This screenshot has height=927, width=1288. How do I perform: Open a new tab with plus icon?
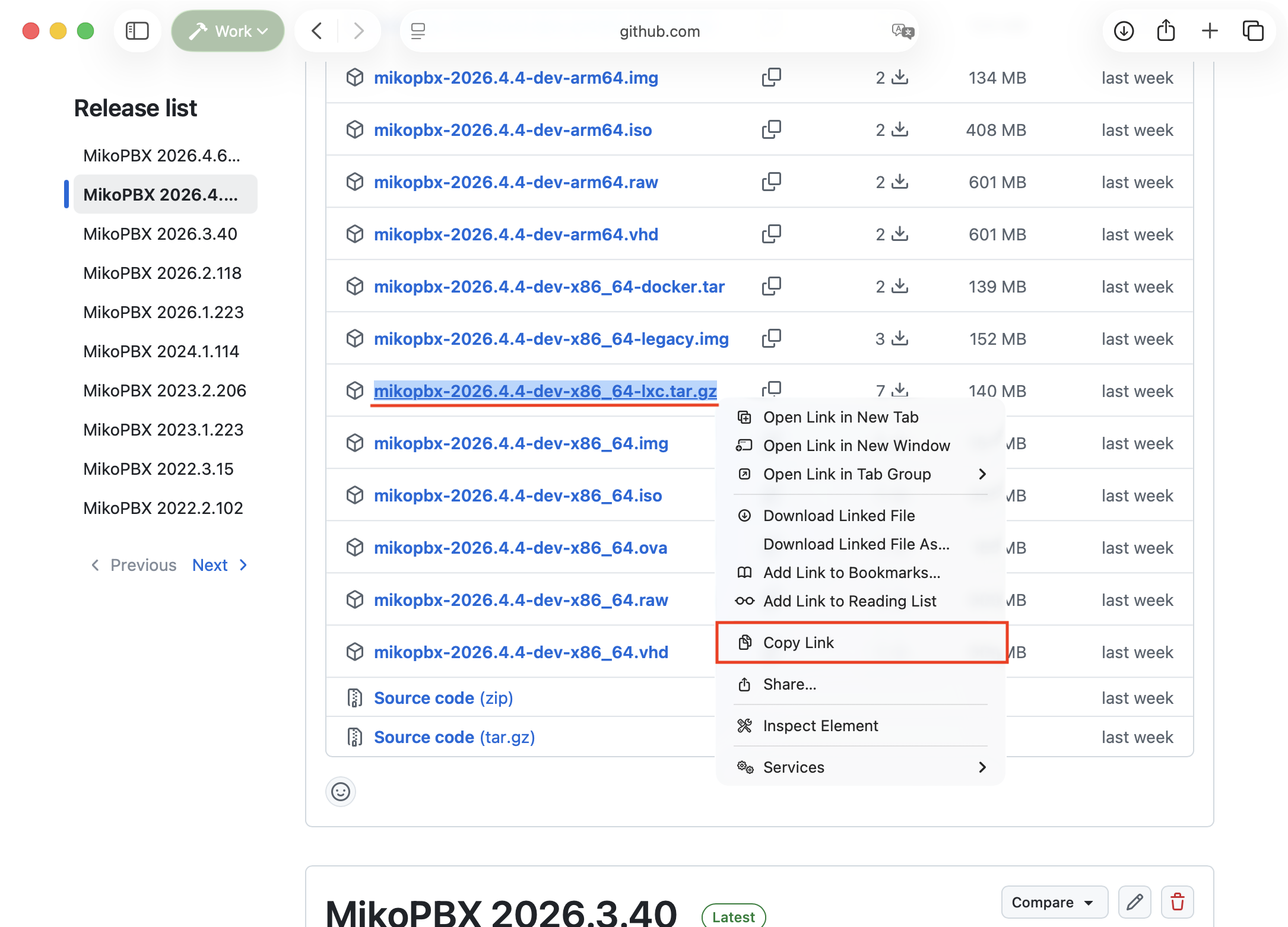[1209, 31]
